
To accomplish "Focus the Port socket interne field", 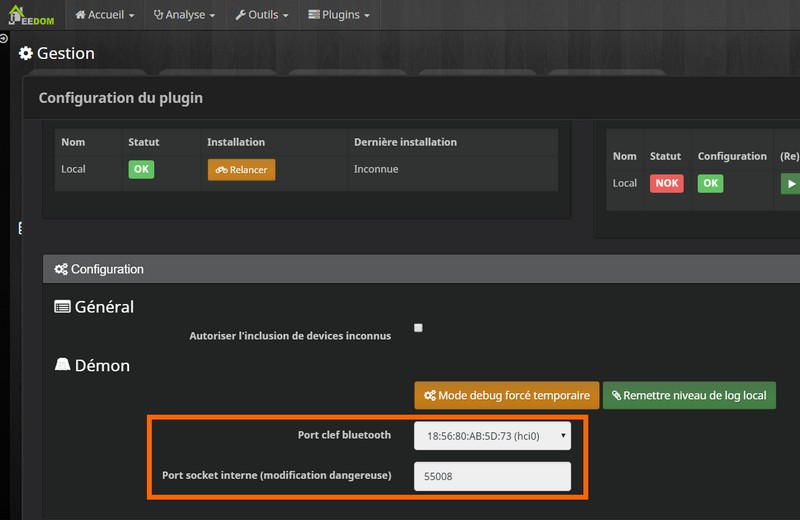I will coord(492,477).
